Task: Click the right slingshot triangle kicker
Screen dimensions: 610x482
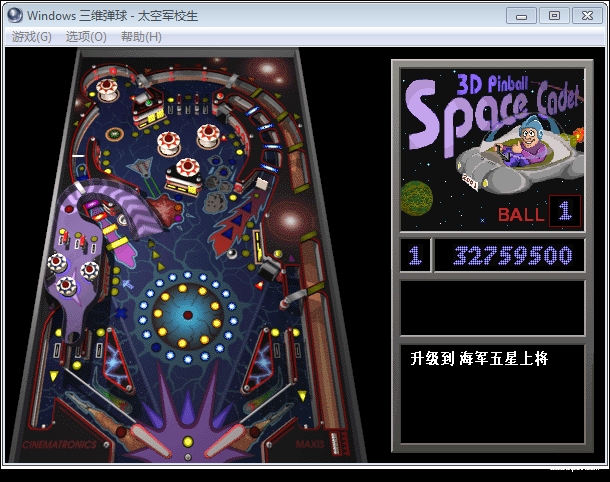Action: tap(258, 361)
